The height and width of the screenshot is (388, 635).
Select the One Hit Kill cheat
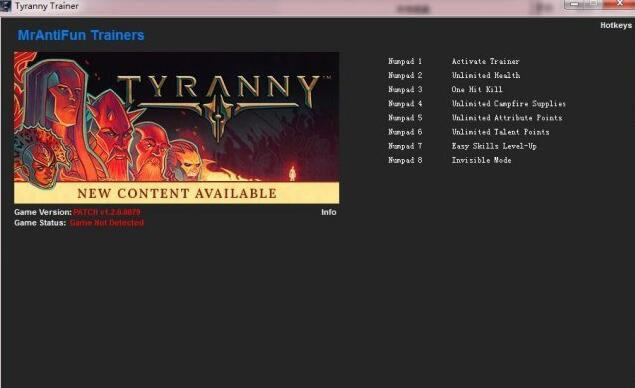[x=477, y=90]
